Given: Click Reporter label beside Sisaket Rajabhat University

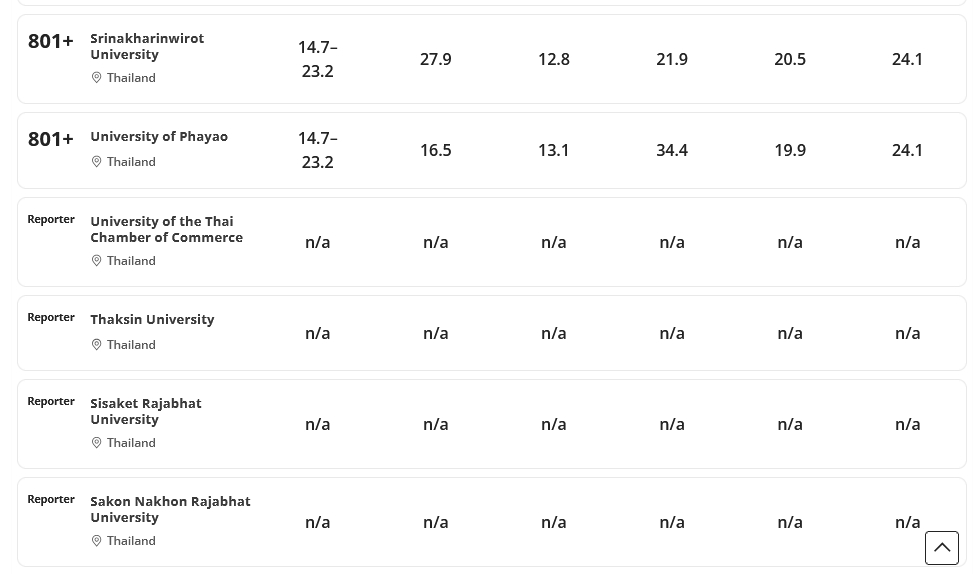Looking at the screenshot, I should coord(51,401).
